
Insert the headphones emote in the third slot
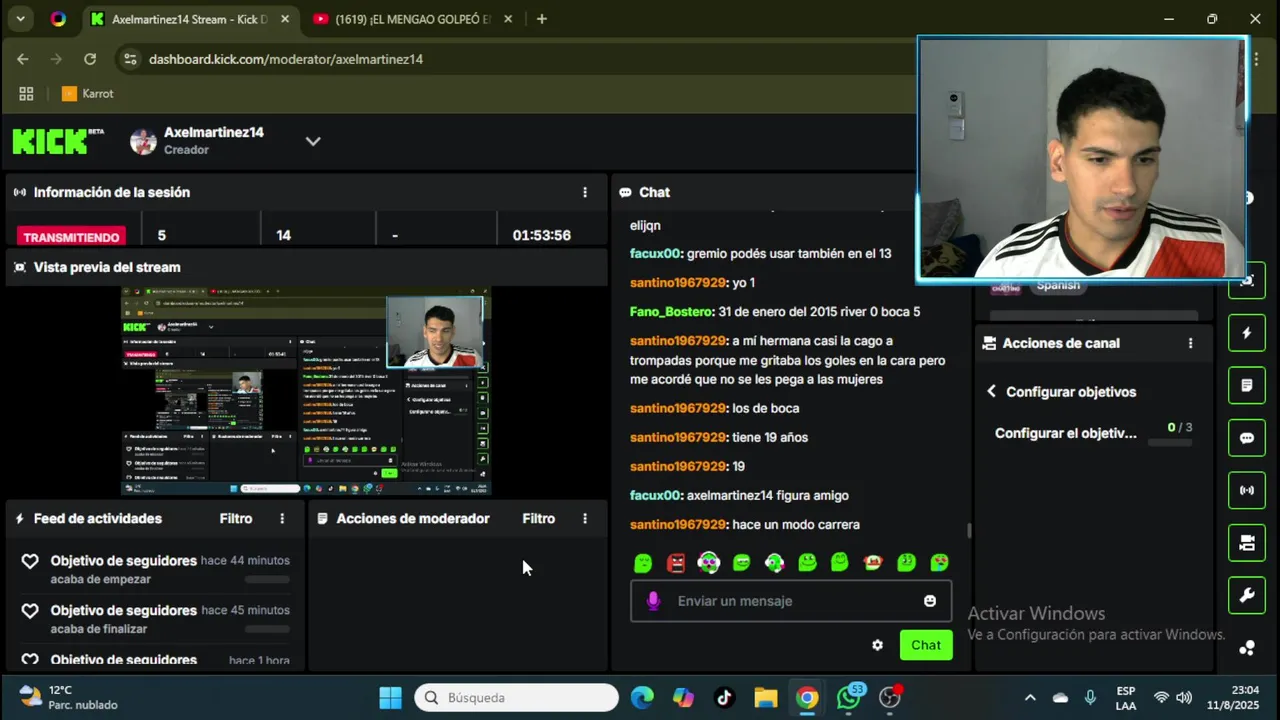709,563
